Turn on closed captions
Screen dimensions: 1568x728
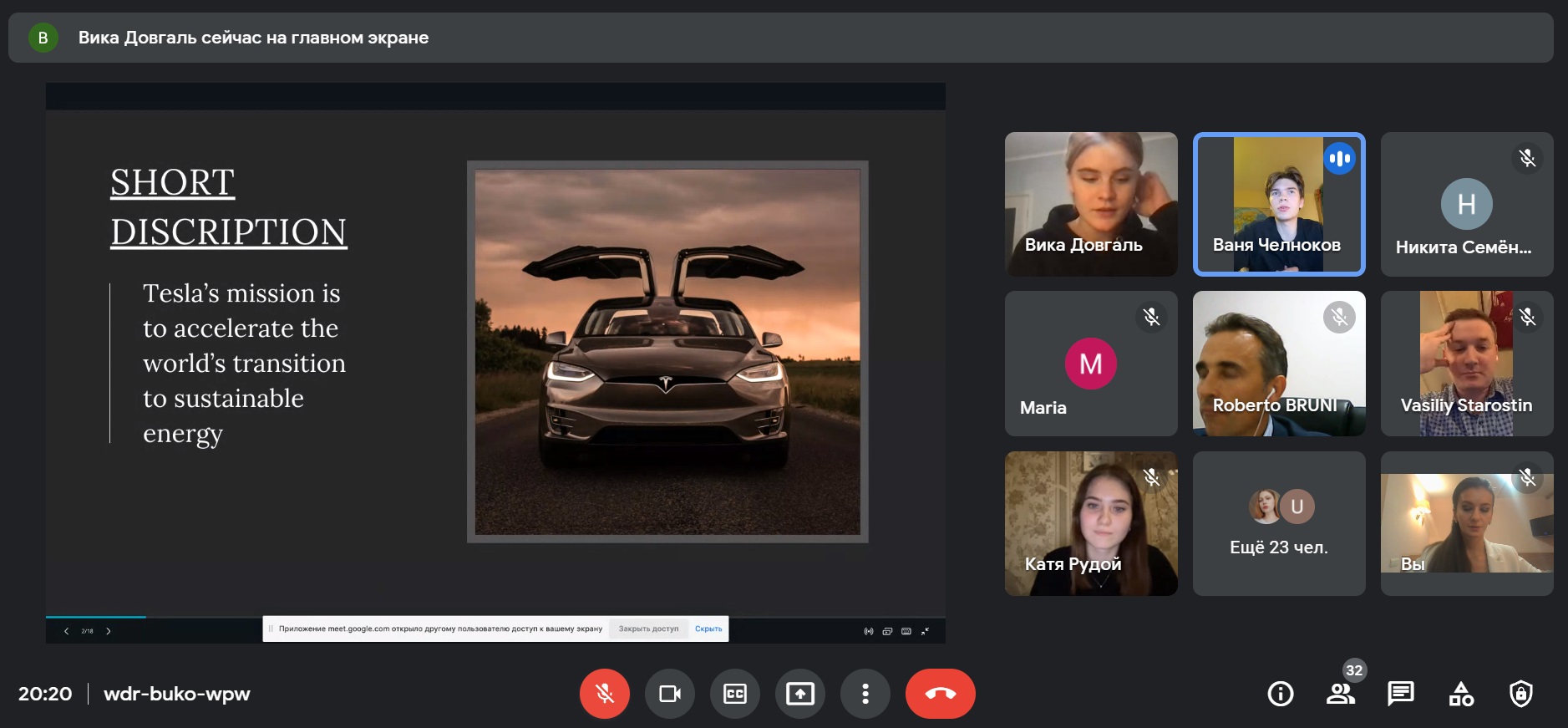click(x=735, y=694)
